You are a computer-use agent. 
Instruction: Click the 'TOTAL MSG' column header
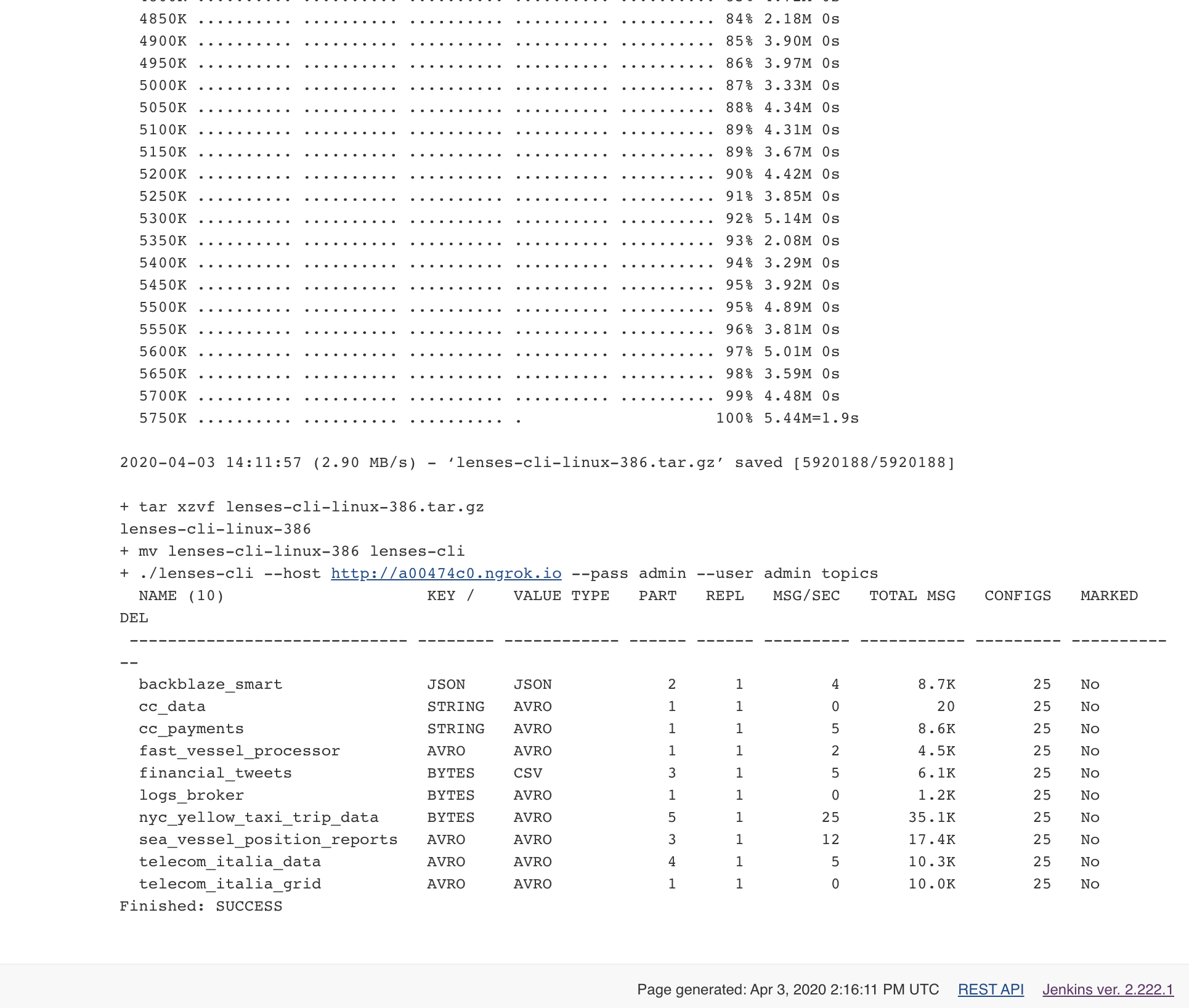point(912,596)
